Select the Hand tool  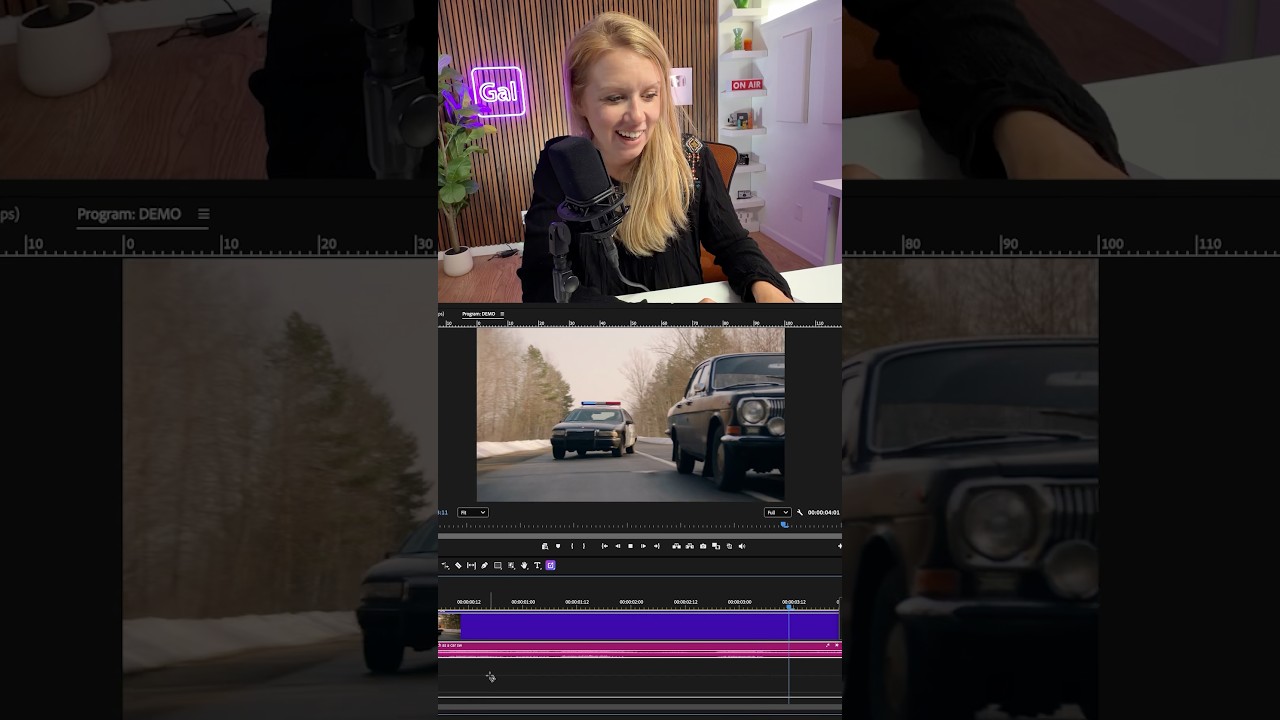click(524, 565)
